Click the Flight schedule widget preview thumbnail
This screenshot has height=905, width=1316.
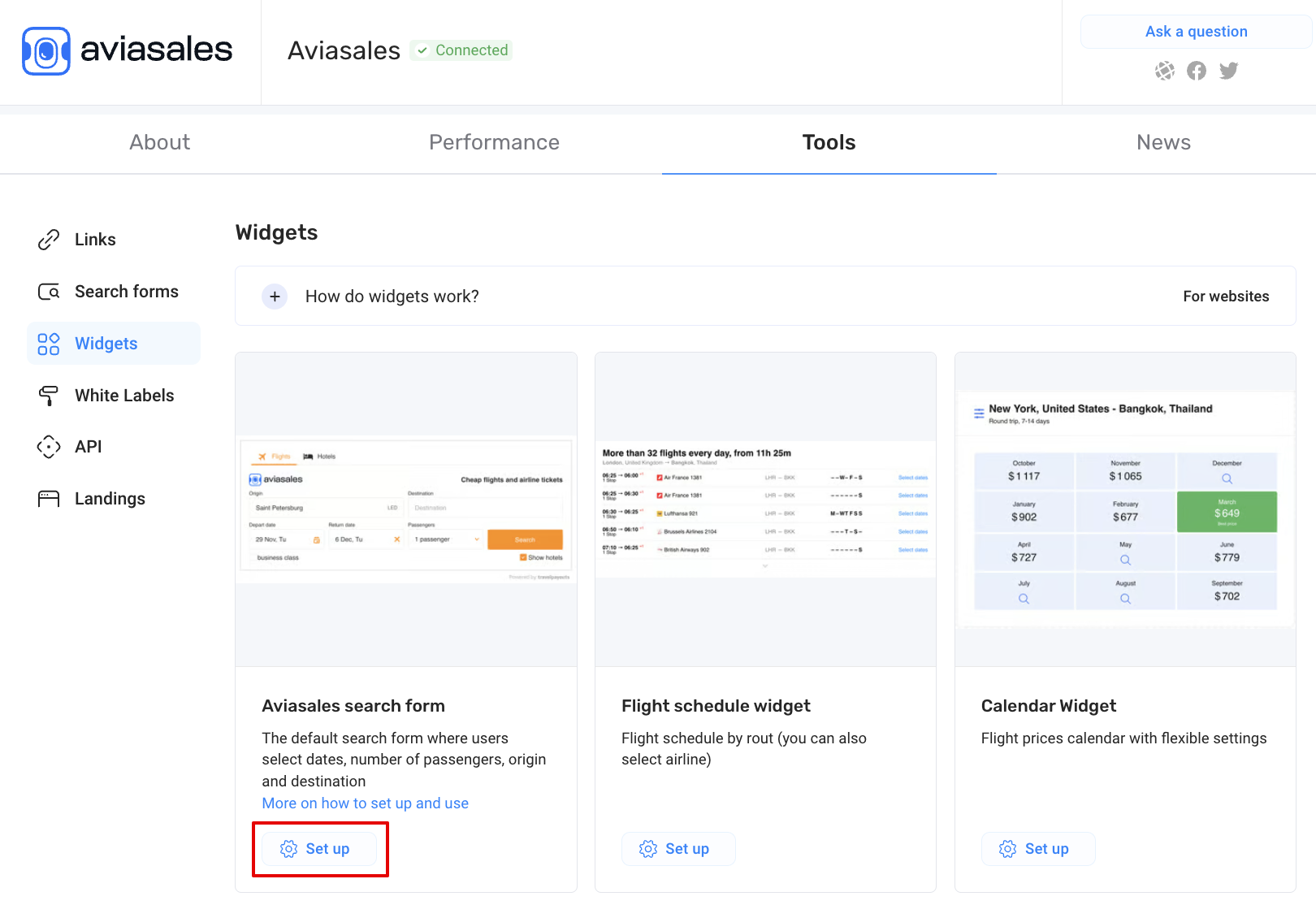[x=765, y=509]
